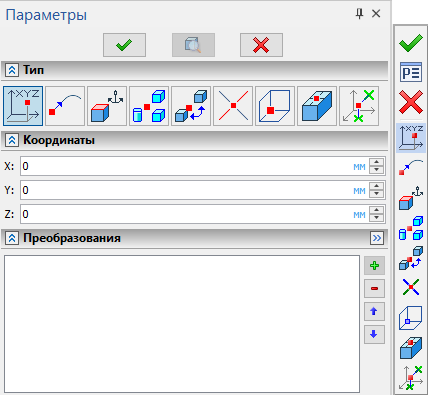Select node by coordinate system type in panel
This screenshot has height=395, width=428.
click(107, 106)
